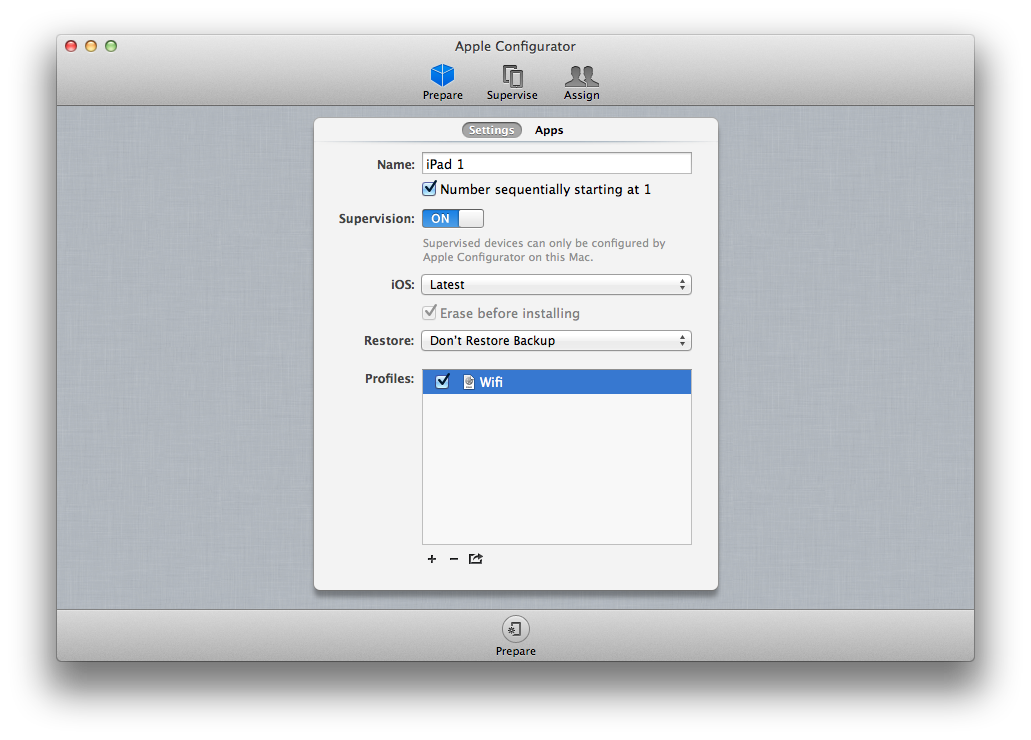Minimize the window with yellow button

tap(91, 46)
